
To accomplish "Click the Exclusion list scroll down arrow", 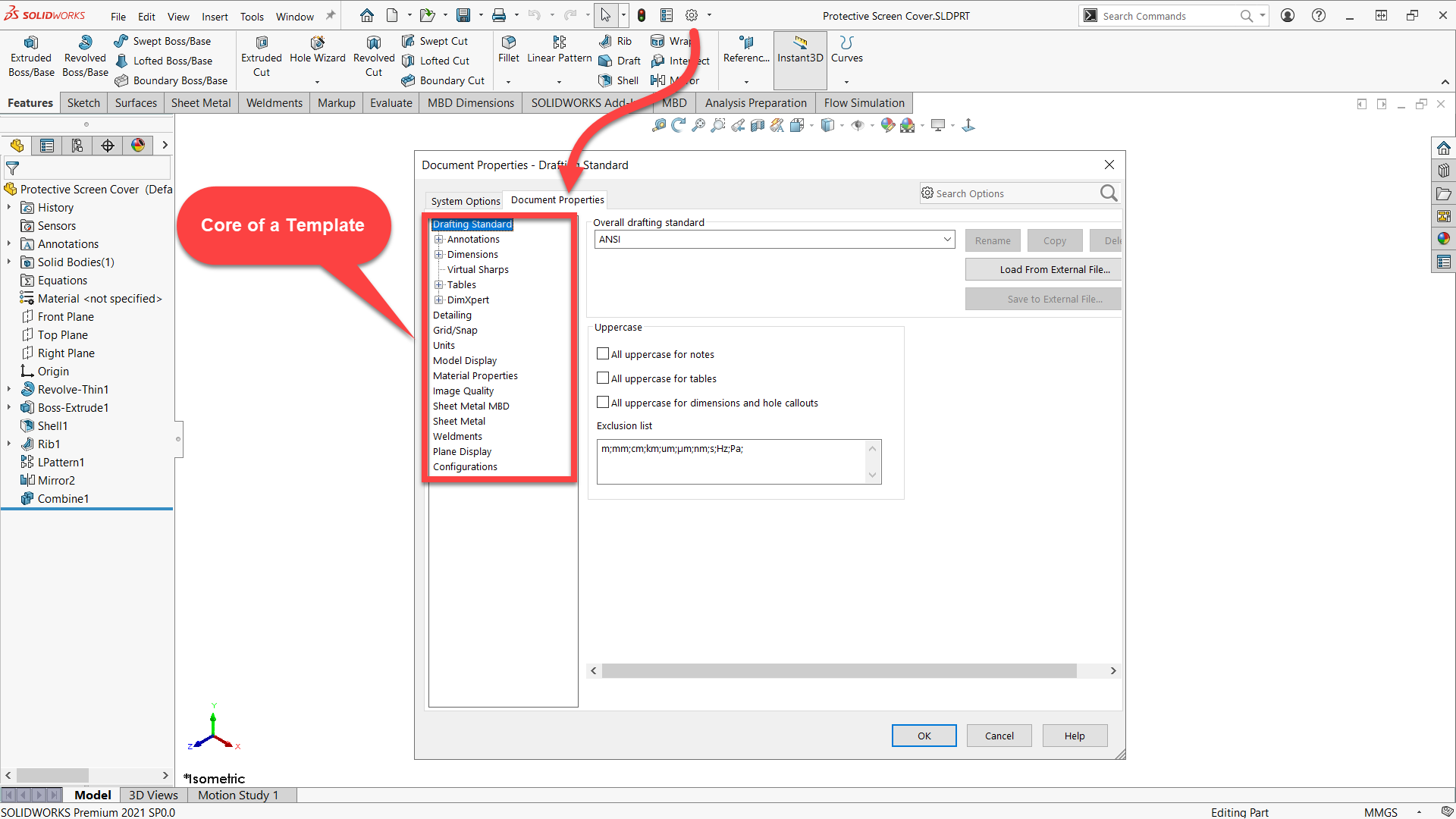I will [x=872, y=475].
